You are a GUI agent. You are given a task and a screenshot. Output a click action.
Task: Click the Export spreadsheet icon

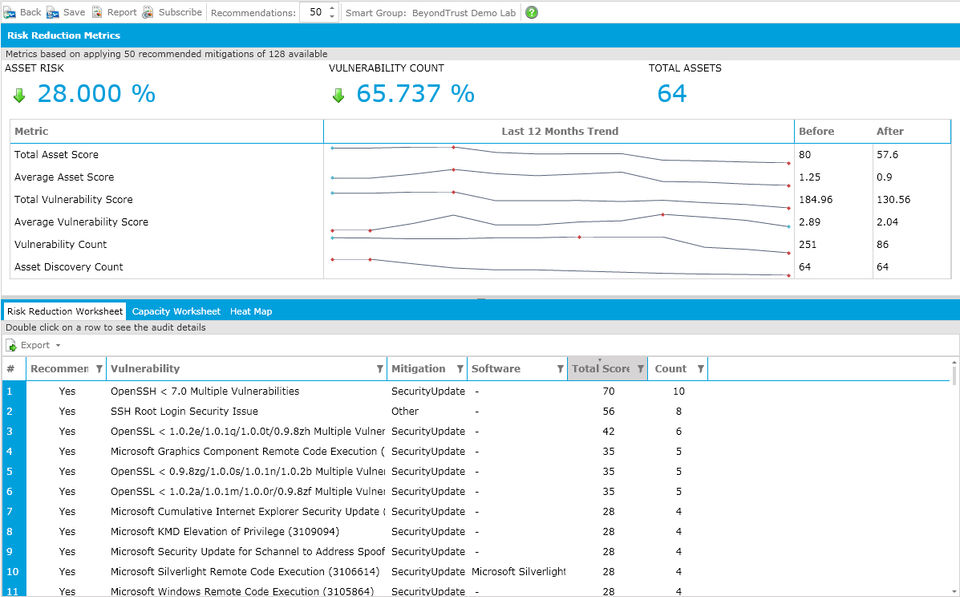[x=11, y=345]
